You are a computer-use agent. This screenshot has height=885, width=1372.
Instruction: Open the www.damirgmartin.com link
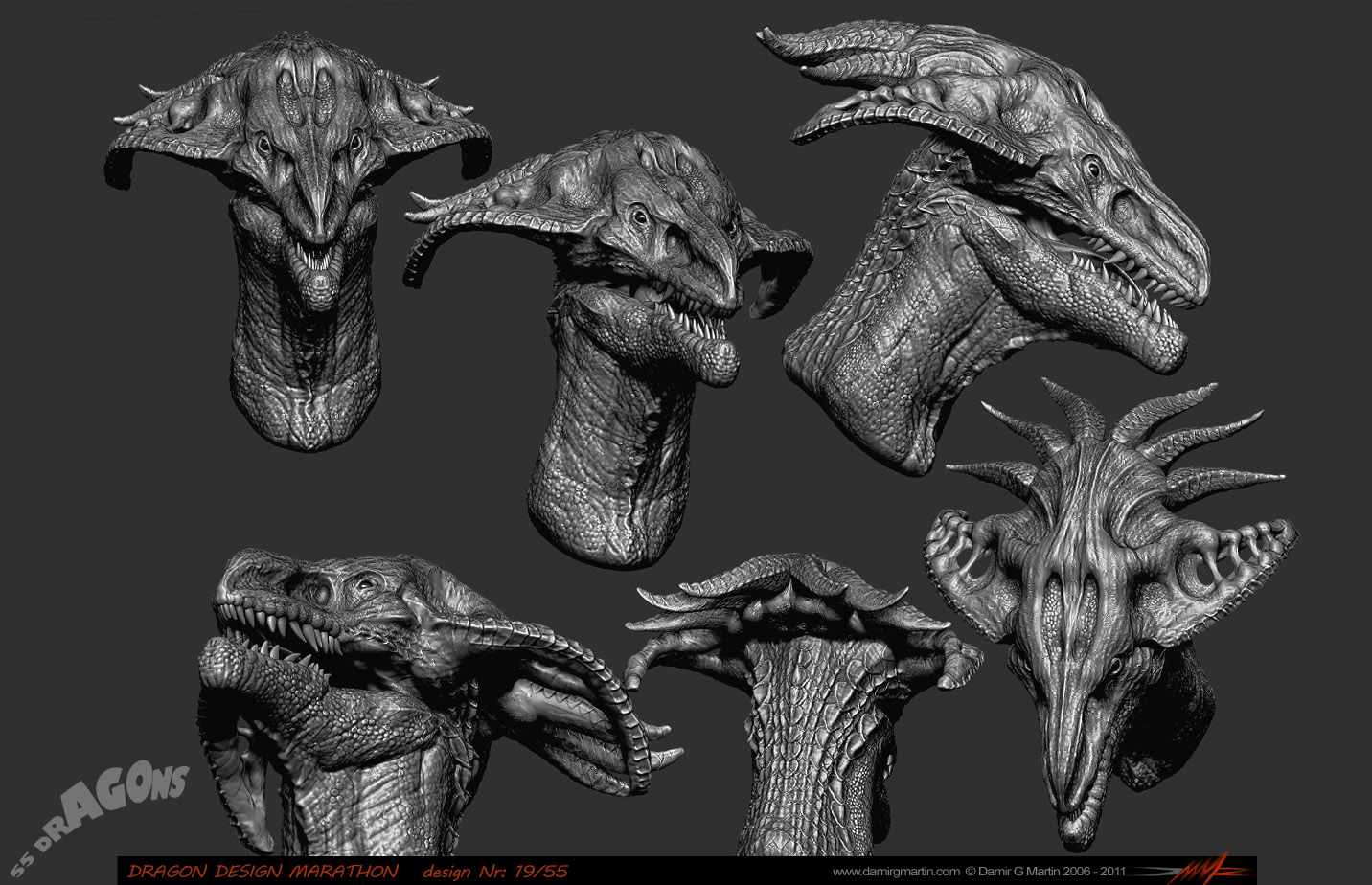(x=896, y=872)
